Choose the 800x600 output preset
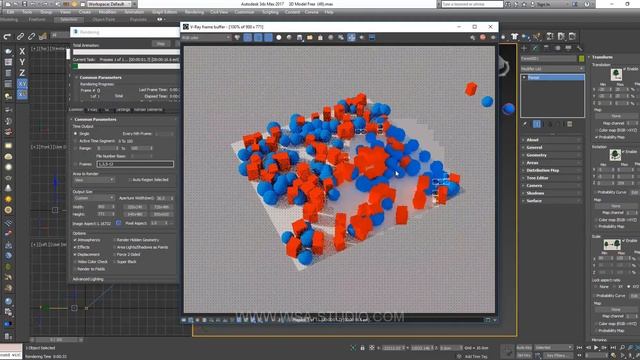Image resolution: width=640 pixels, height=360 pixels. pos(161,214)
